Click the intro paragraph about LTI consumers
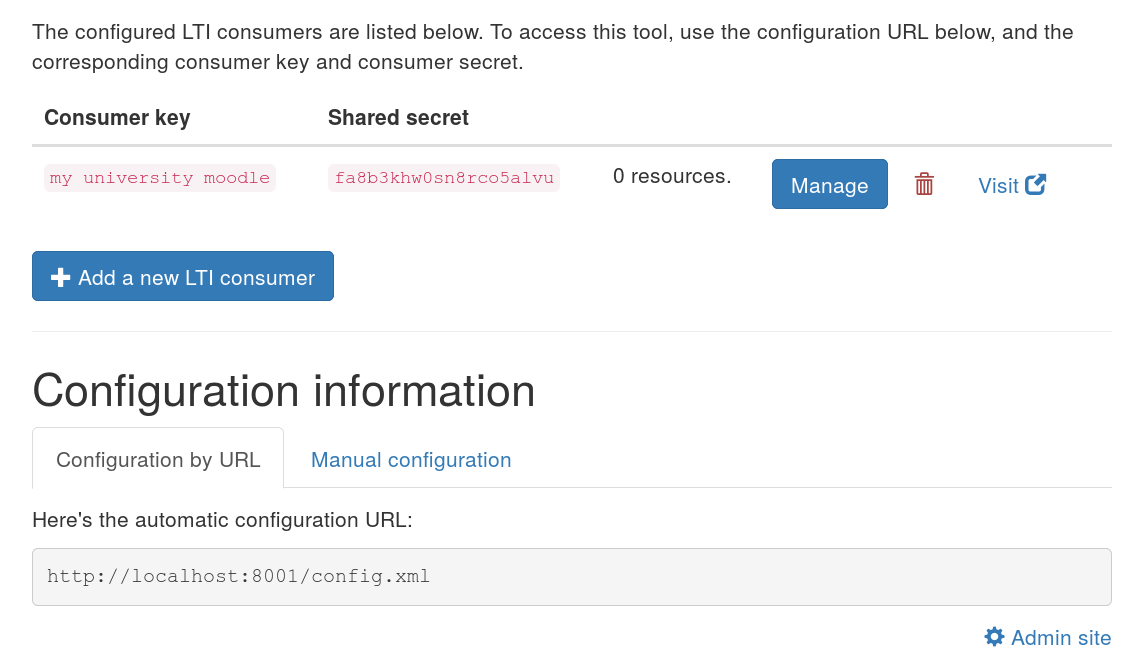The width and height of the screenshot is (1147, 658). pyautogui.click(x=553, y=47)
